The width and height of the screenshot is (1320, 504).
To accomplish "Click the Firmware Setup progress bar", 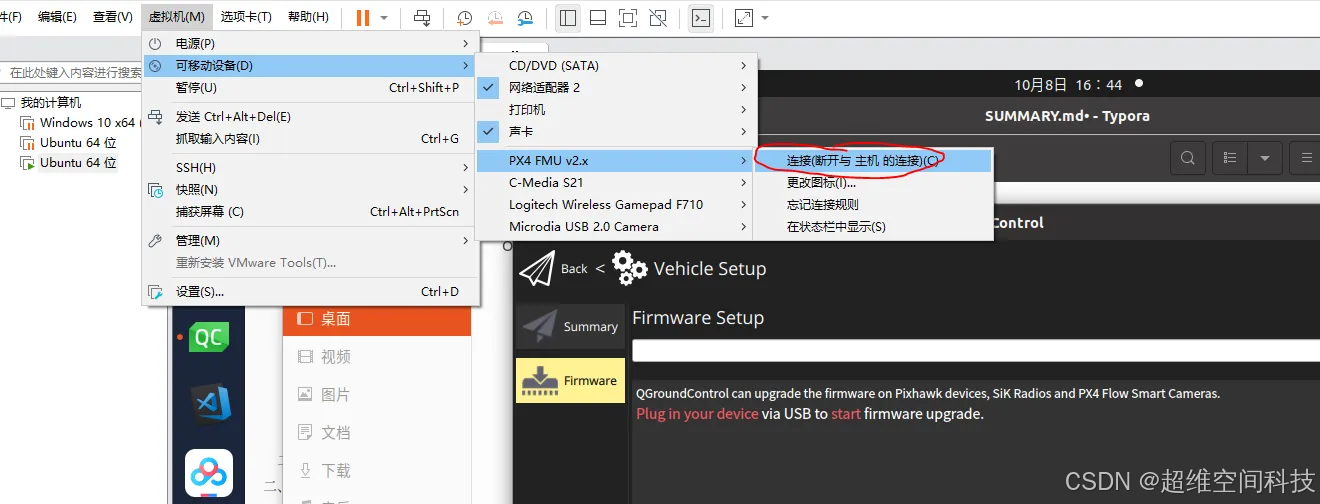I will coord(976,351).
